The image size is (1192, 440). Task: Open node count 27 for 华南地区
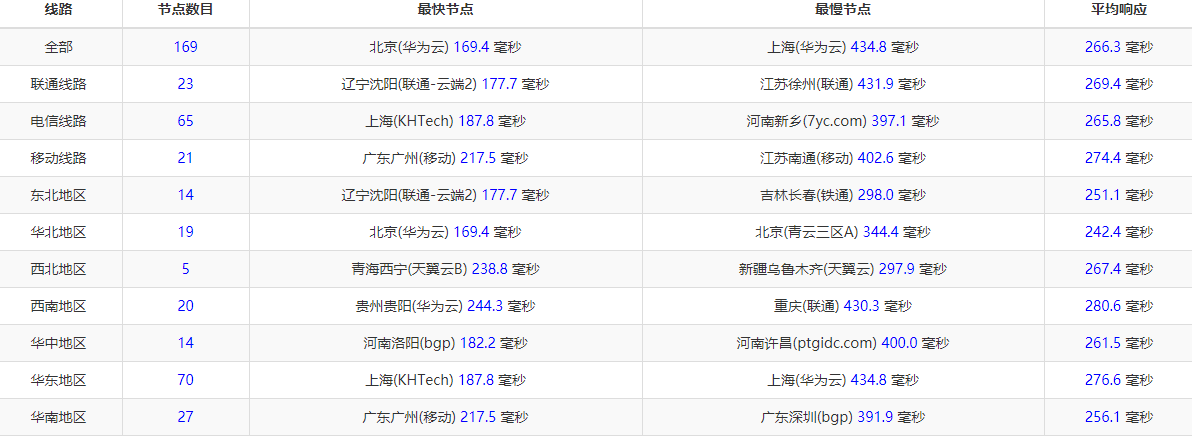185,417
